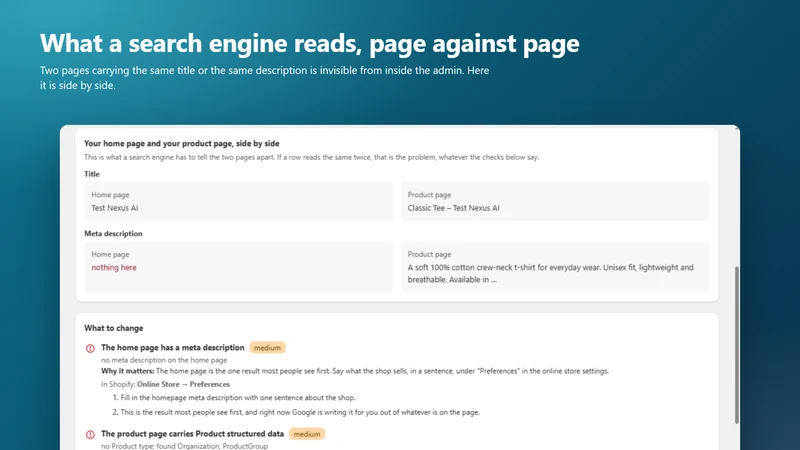Click the vertical scrollbar of the app panel
800x450 pixels.
click(x=736, y=345)
